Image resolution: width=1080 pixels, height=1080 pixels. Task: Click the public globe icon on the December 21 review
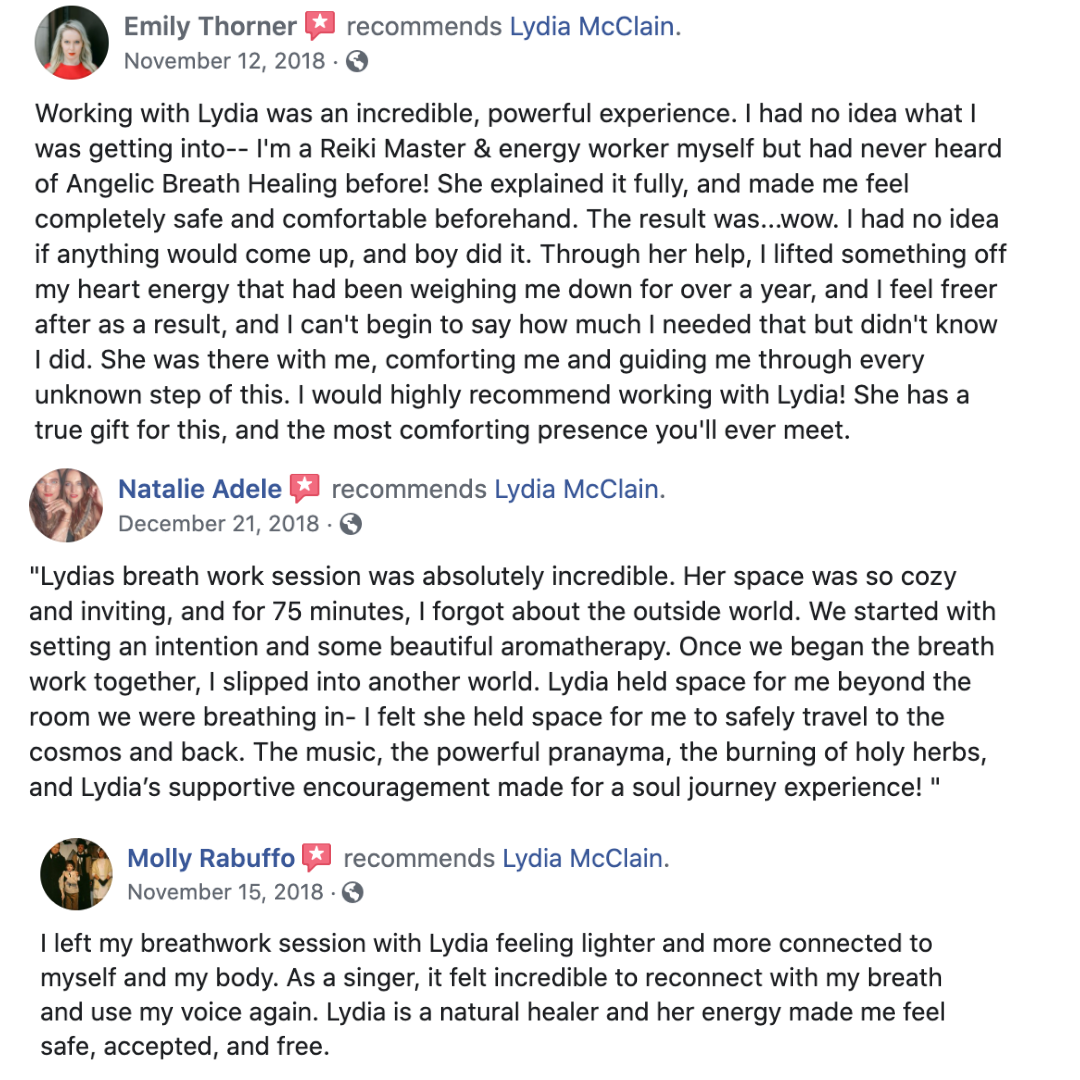coord(351,524)
